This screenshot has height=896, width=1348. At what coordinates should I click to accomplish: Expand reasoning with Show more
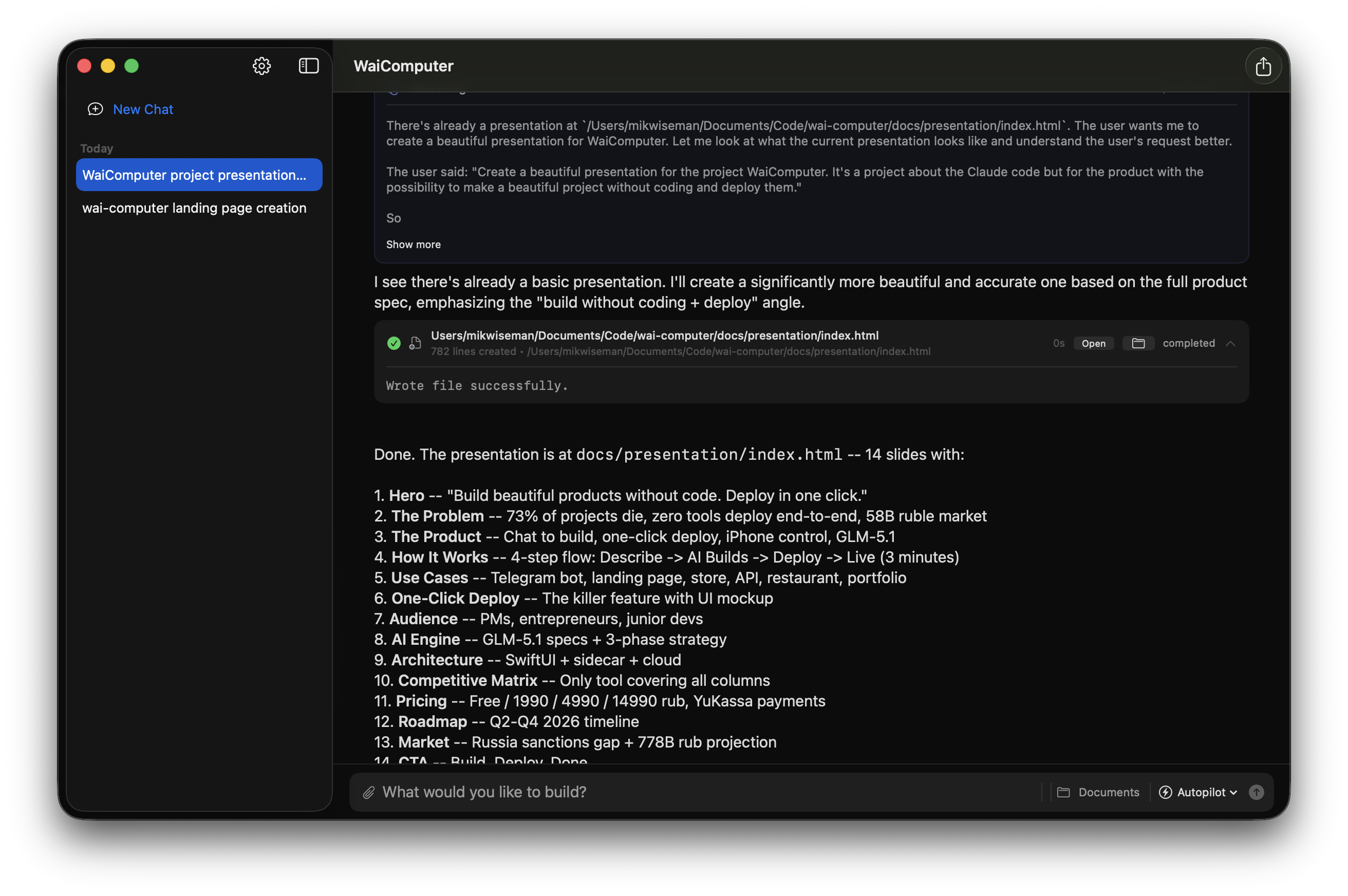(413, 245)
